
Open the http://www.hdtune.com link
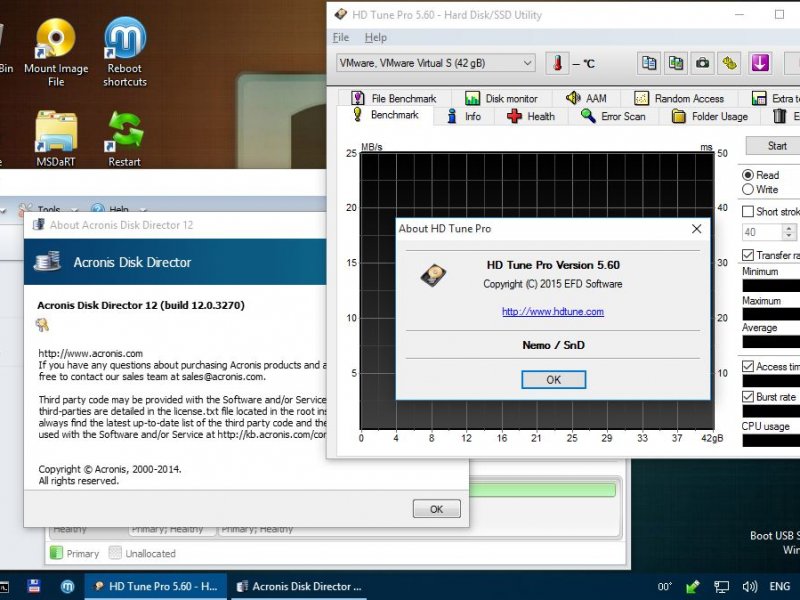553,311
